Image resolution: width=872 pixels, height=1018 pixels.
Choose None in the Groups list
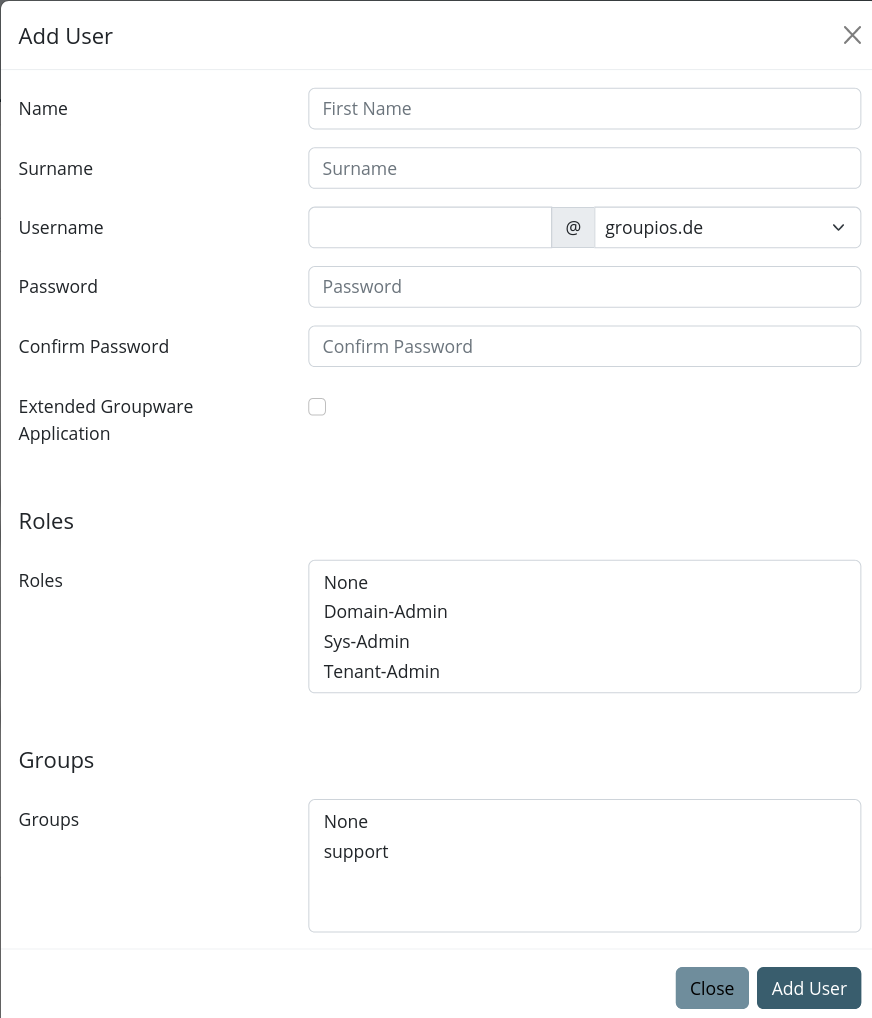(345, 821)
